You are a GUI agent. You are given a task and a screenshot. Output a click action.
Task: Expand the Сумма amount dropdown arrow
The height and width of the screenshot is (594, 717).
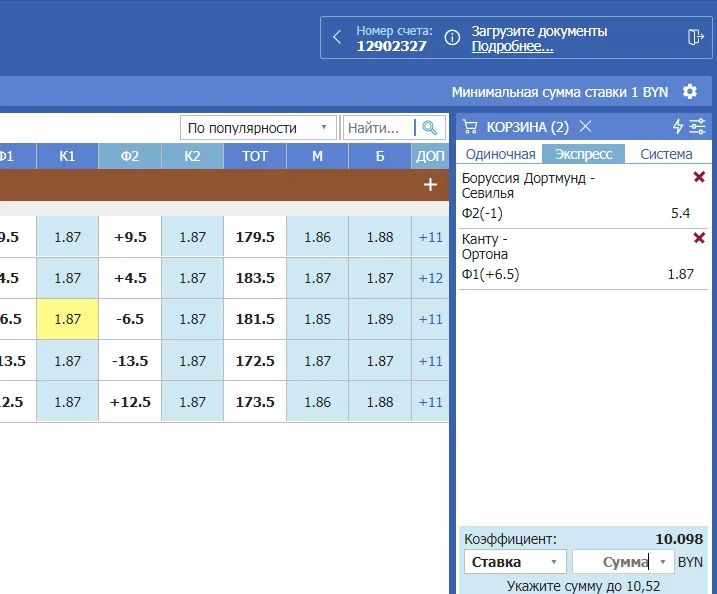662,562
